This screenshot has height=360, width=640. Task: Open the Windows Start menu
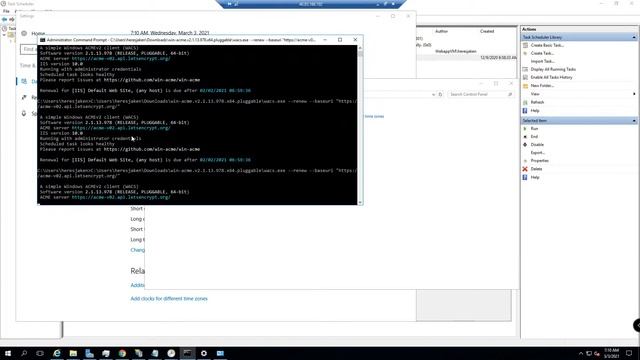(8, 353)
